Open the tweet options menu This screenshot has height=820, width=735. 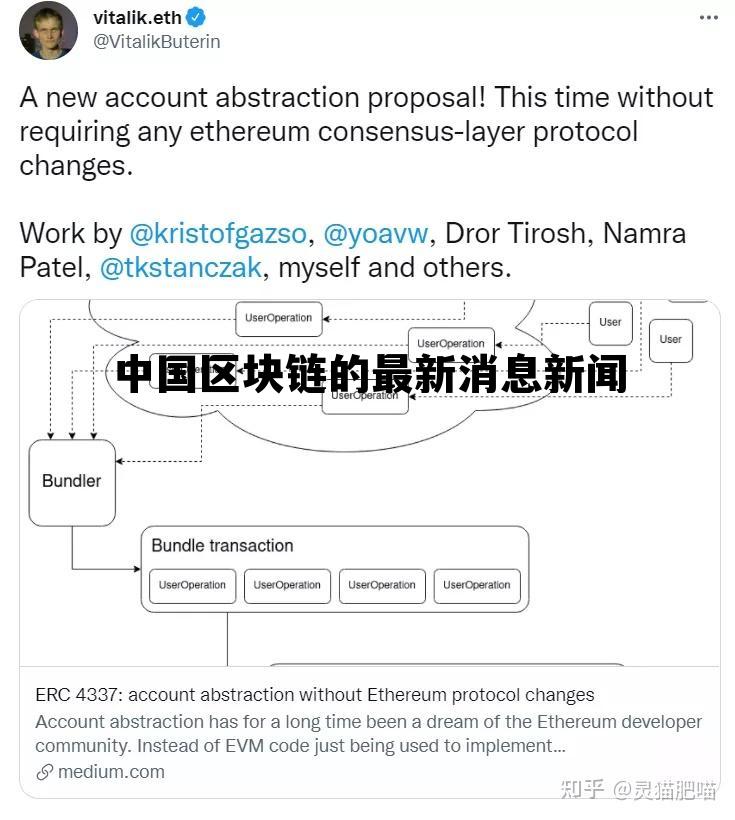(x=707, y=16)
